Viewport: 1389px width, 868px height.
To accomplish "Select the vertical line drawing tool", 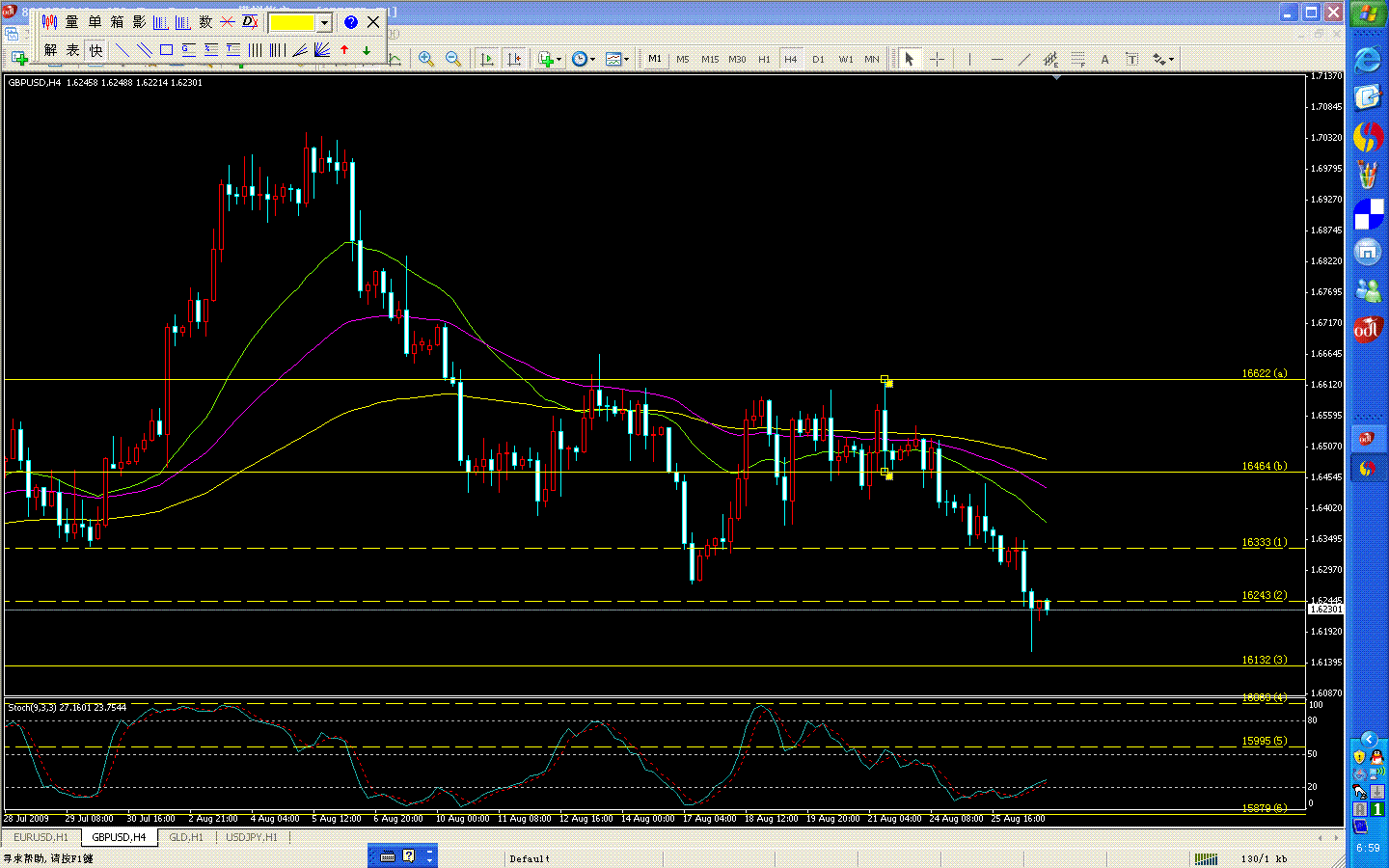I will coord(969,59).
